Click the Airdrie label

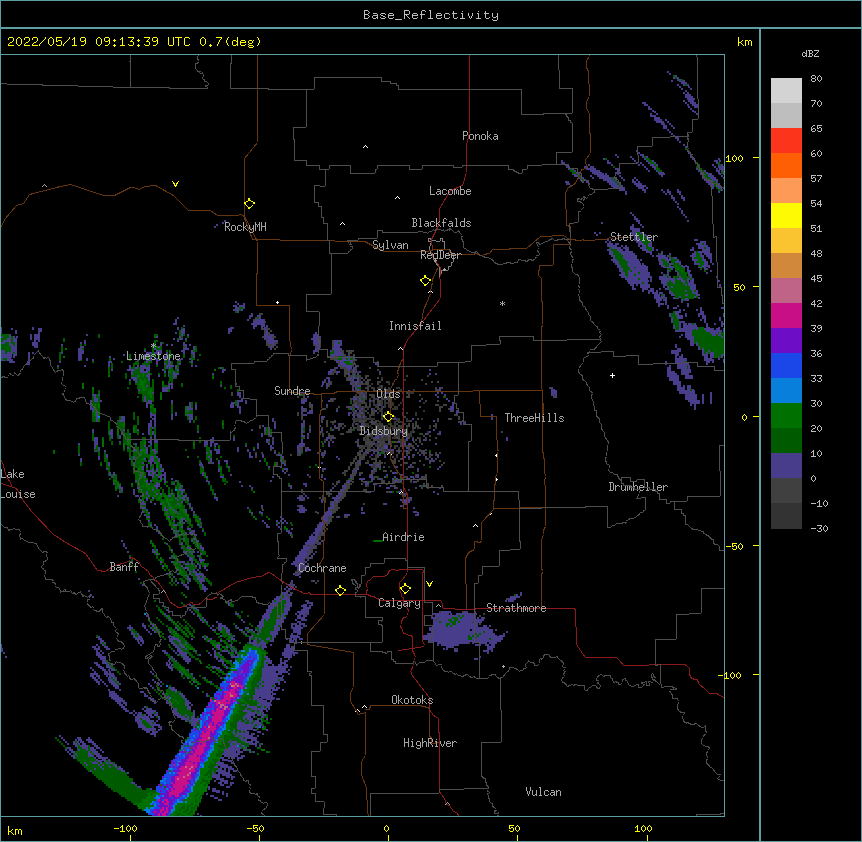403,537
